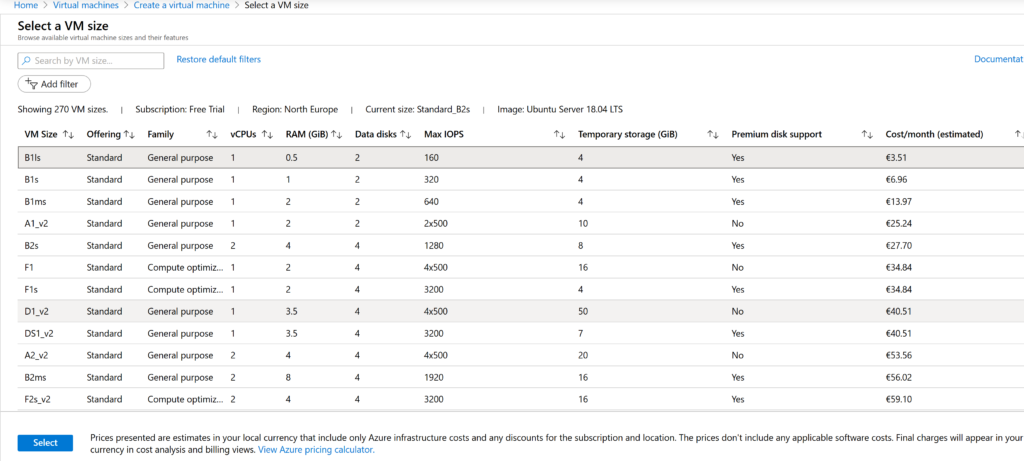Click the €13.97 cost cell
The height and width of the screenshot is (461, 1024).
coord(899,201)
